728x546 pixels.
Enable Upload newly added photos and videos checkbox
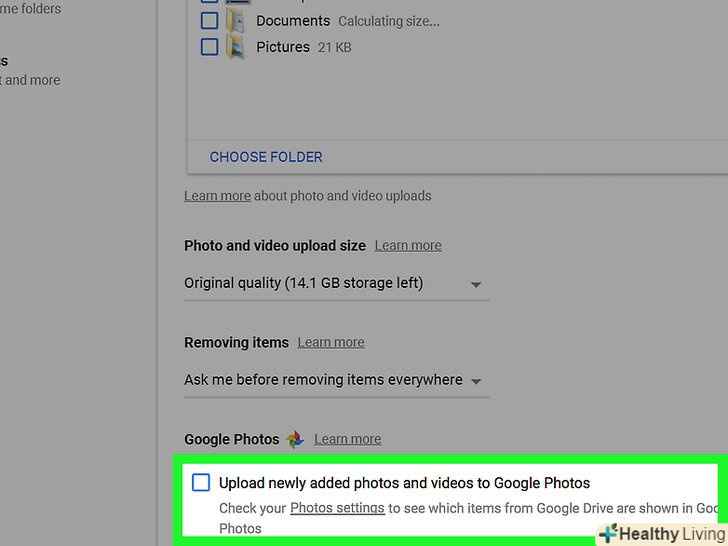(201, 483)
